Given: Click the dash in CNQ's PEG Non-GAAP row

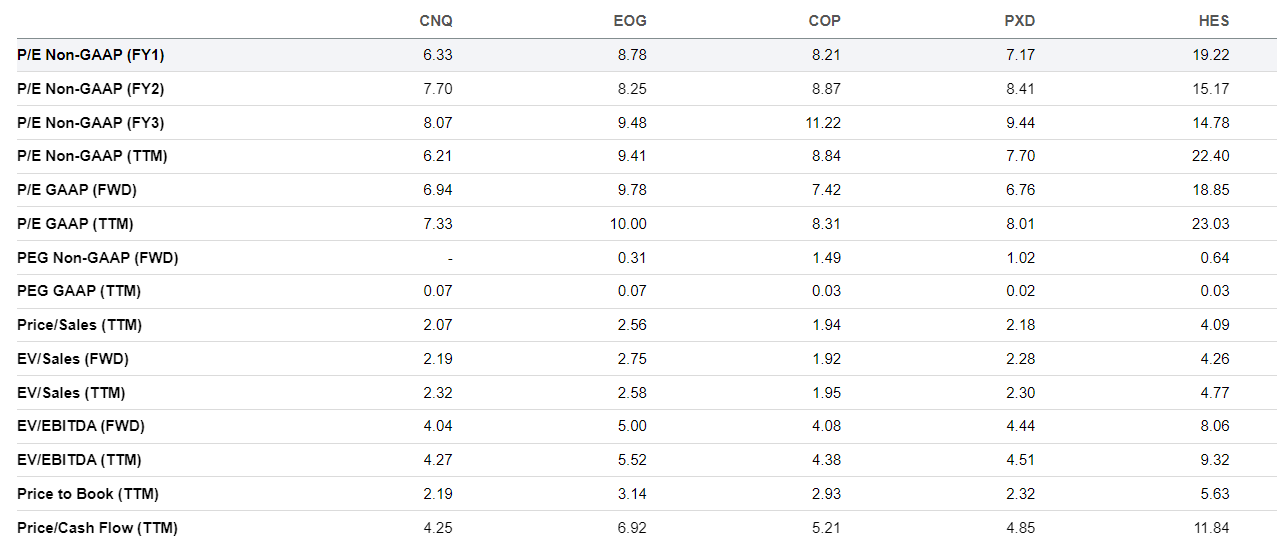Looking at the screenshot, I should tap(450, 258).
